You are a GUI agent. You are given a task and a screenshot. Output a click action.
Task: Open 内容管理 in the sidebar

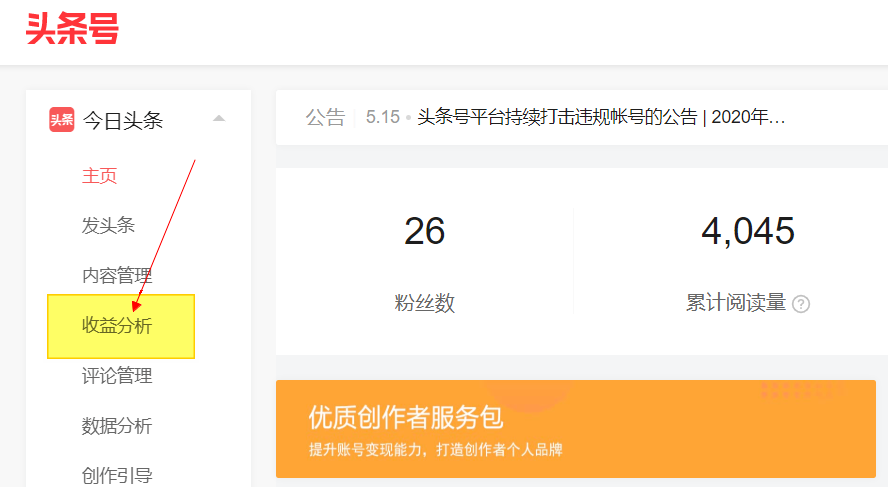pyautogui.click(x=117, y=276)
